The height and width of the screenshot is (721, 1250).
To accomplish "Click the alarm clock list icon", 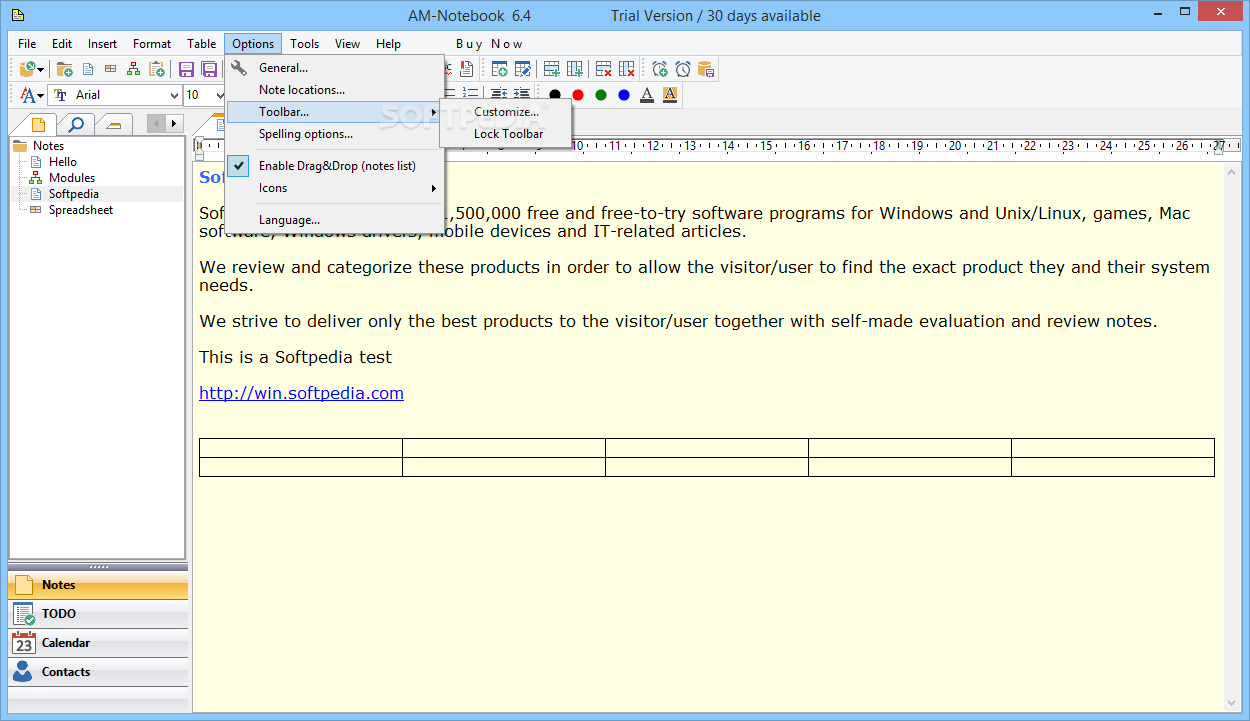I will (682, 69).
